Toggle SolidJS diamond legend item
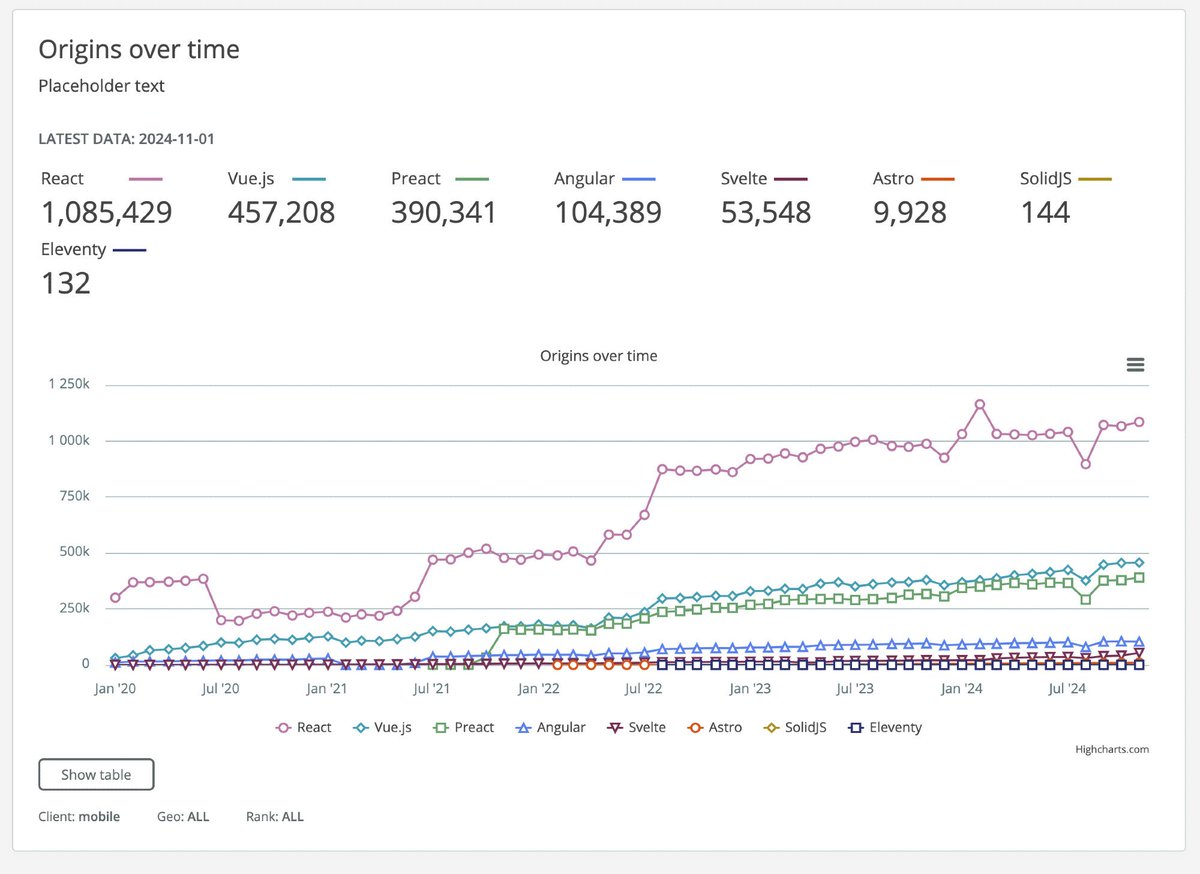Viewport: 1200px width, 874px height. tap(794, 728)
